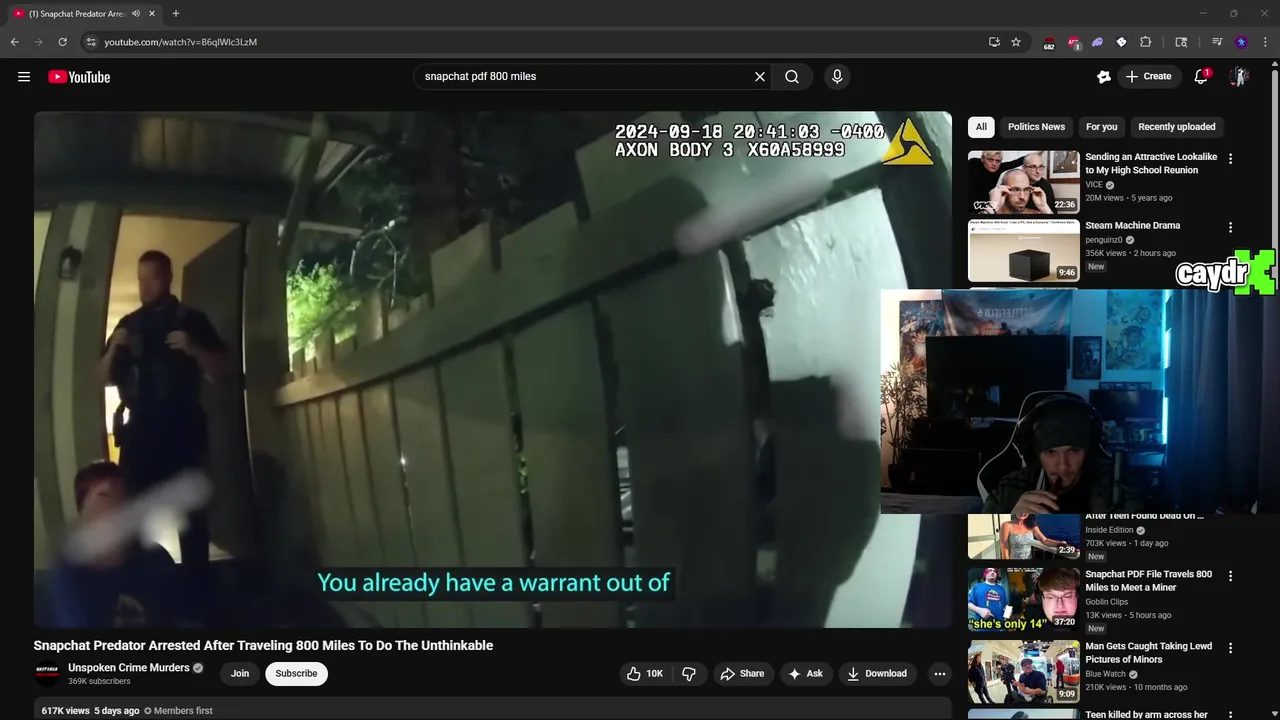This screenshot has height=720, width=1280.
Task: Open the Chrome profile avatar
Action: click(x=1241, y=42)
